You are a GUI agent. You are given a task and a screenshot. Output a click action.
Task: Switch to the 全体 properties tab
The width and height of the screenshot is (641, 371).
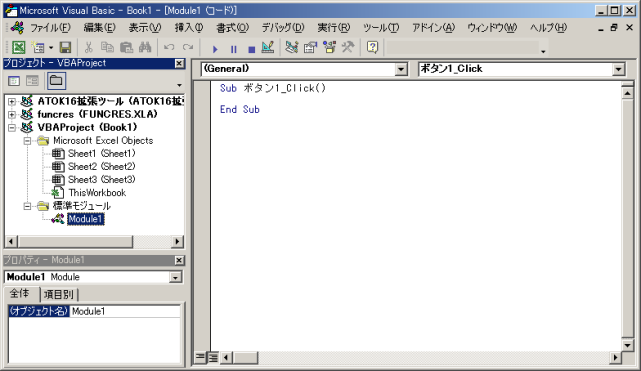coord(20,294)
